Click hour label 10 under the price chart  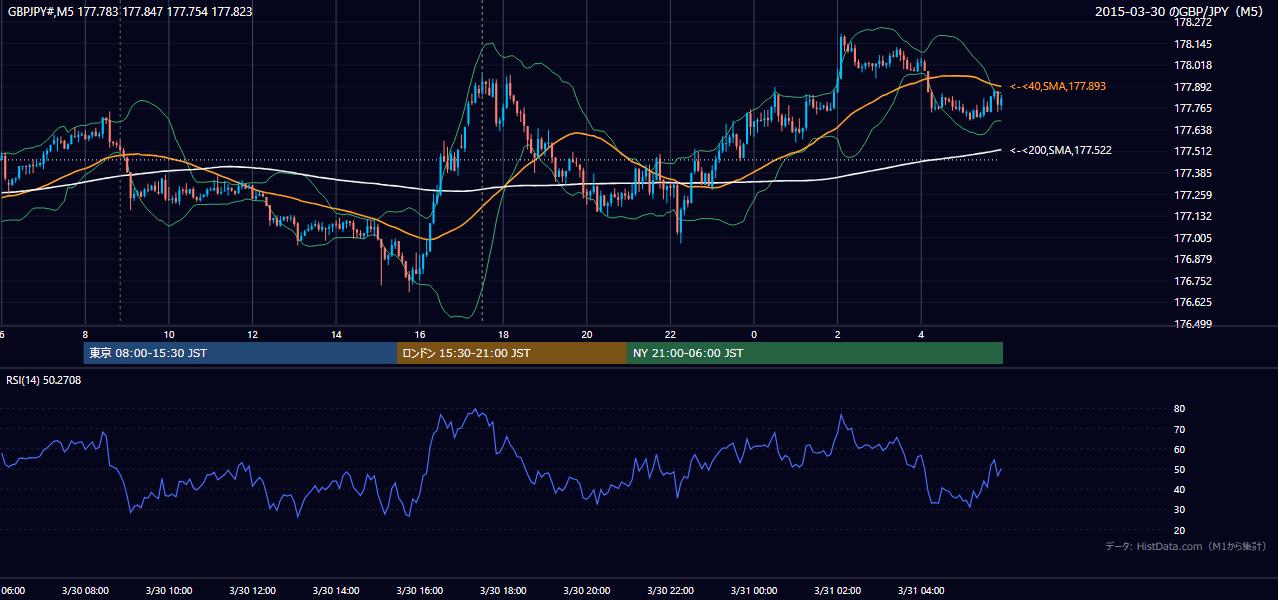point(169,335)
